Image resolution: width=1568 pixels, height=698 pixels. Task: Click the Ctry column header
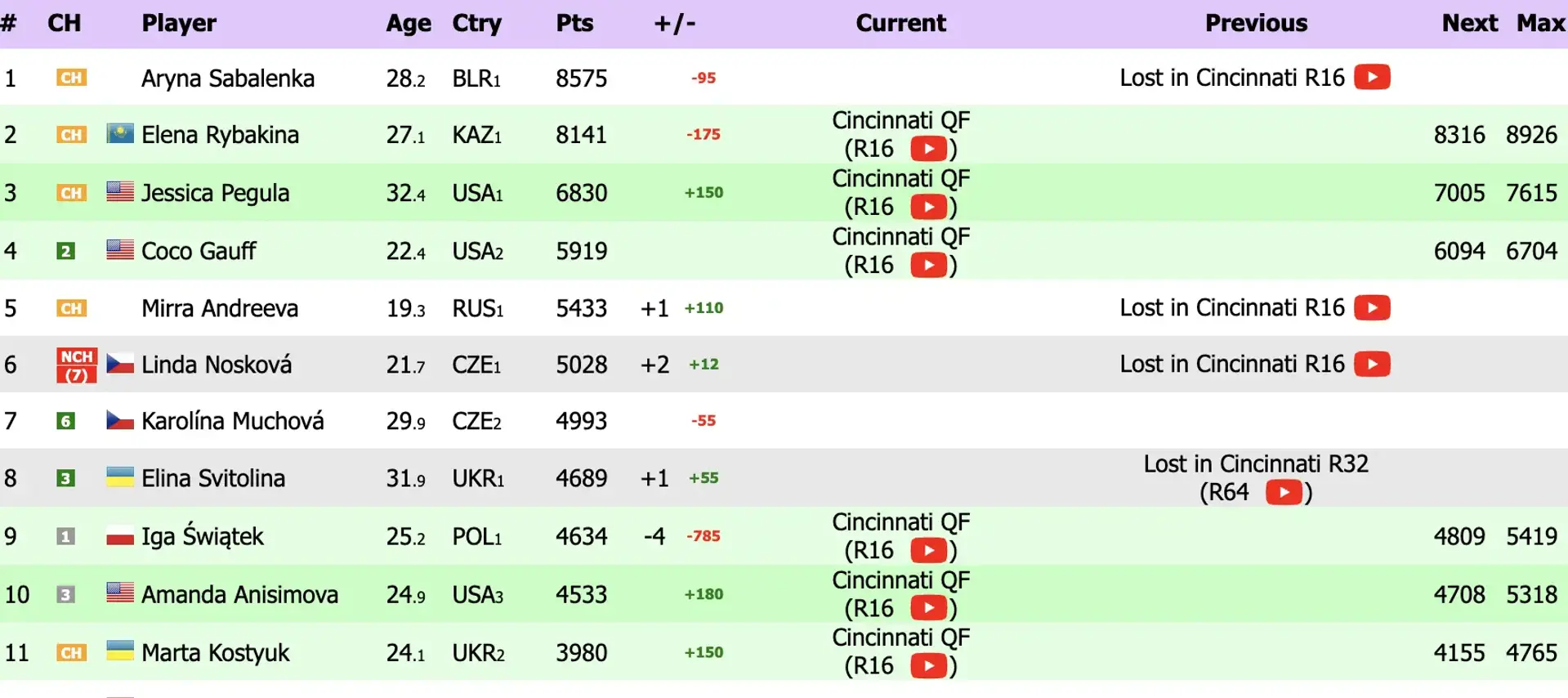click(476, 24)
